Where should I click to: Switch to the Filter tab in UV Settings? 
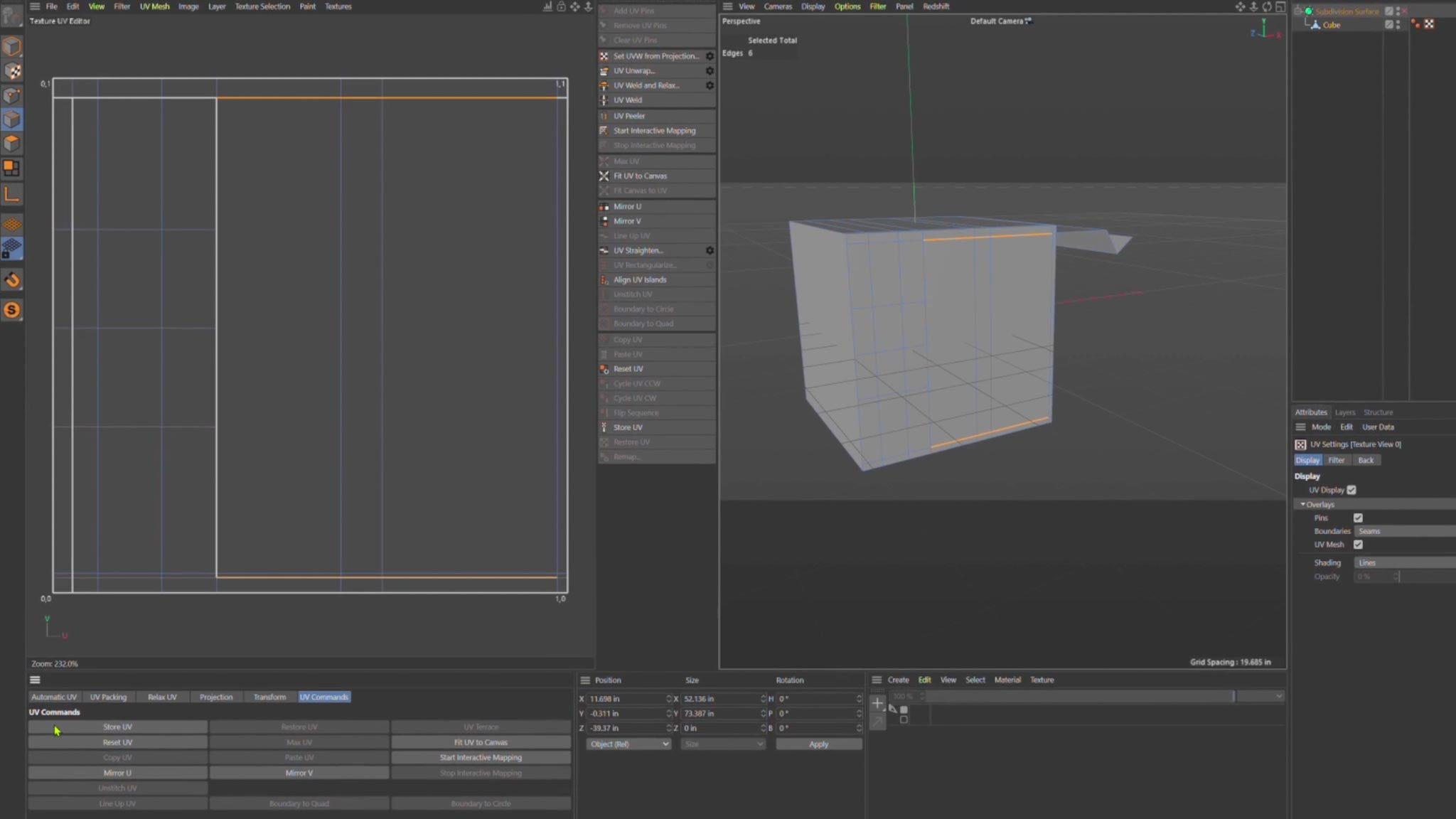(x=1336, y=459)
